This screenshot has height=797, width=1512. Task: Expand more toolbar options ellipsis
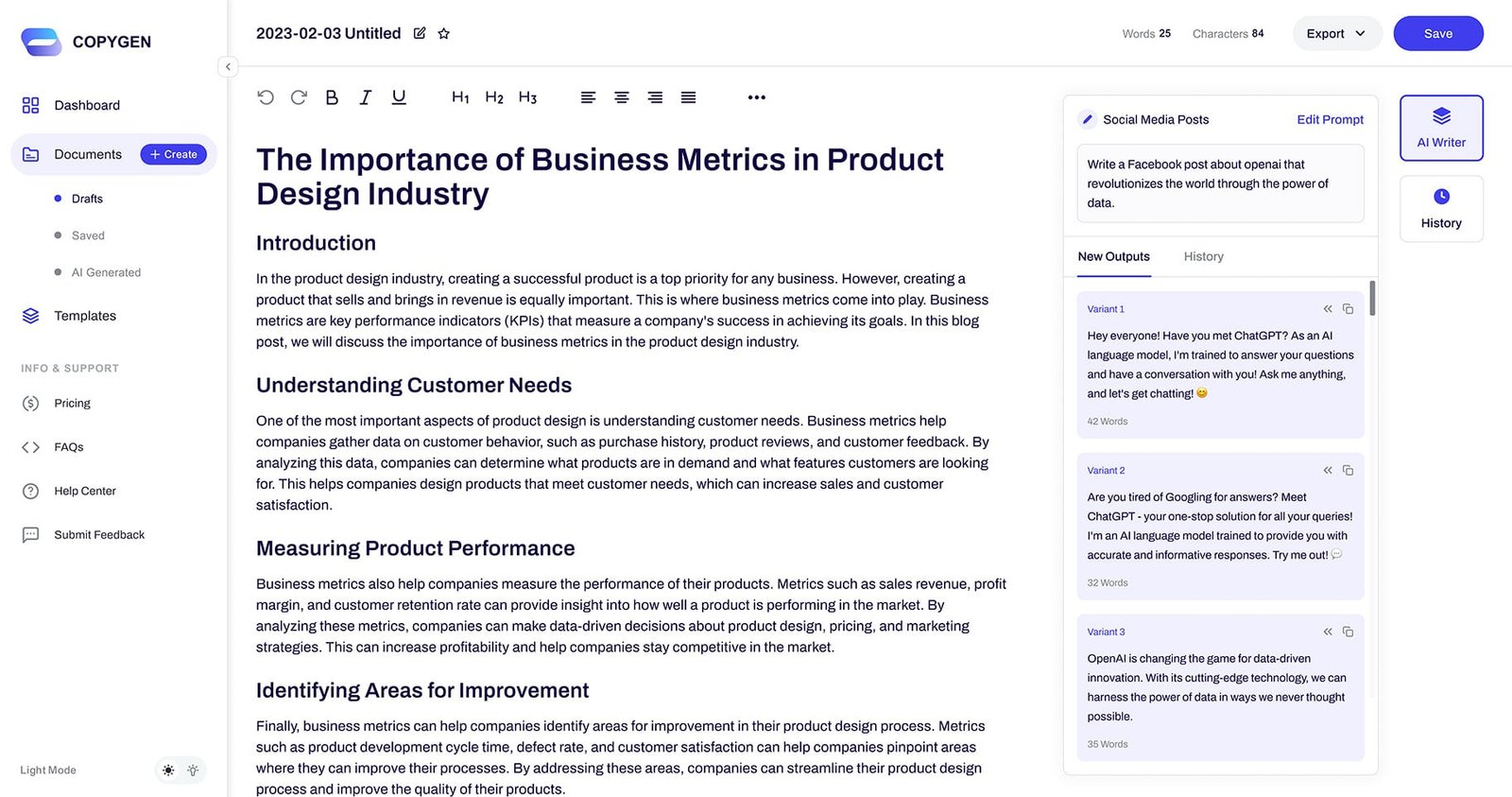pos(756,97)
